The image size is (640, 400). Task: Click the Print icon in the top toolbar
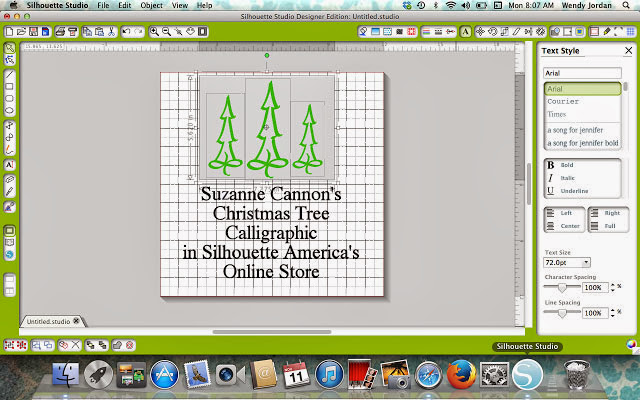(x=60, y=32)
